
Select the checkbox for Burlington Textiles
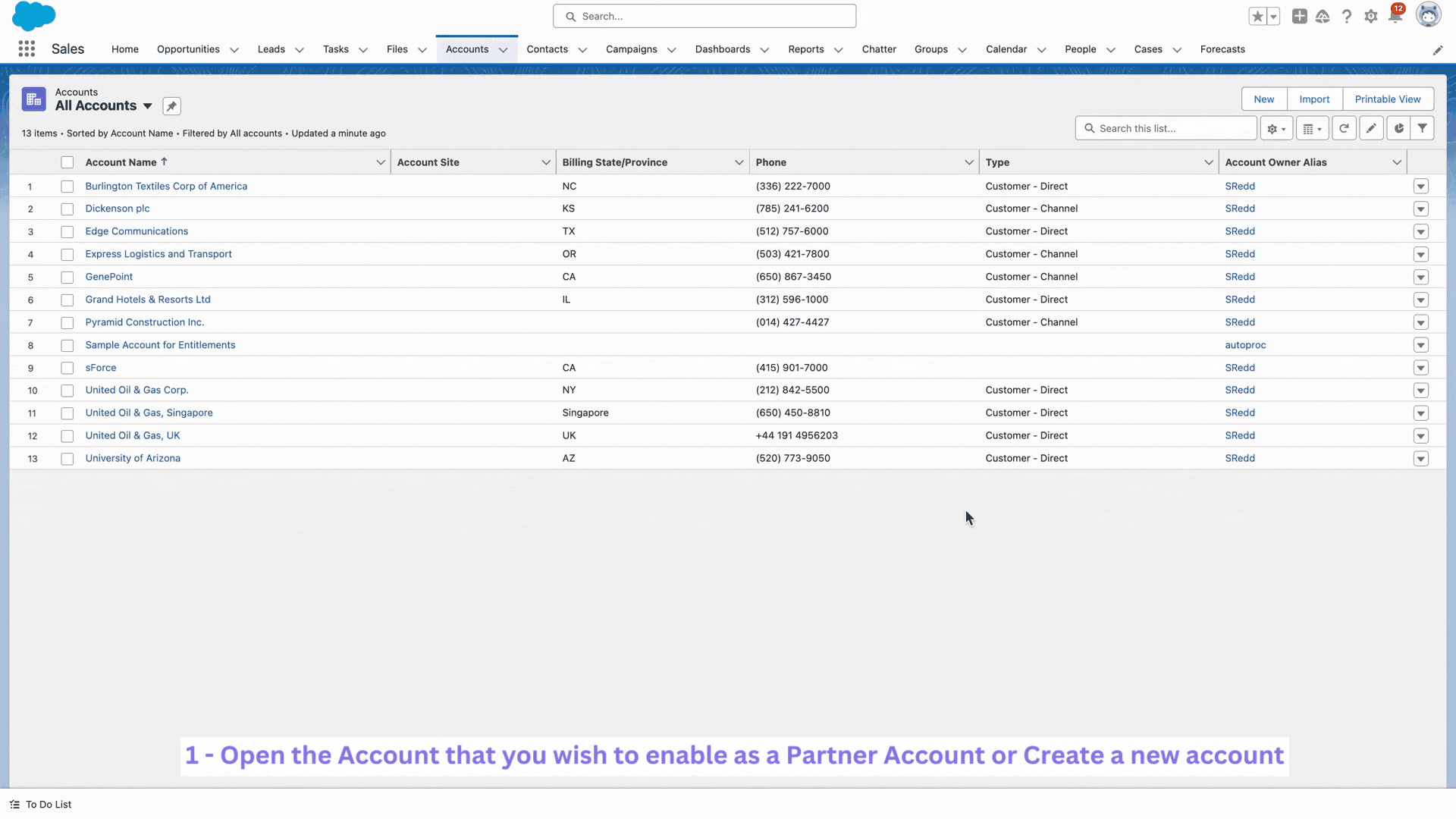pos(67,186)
